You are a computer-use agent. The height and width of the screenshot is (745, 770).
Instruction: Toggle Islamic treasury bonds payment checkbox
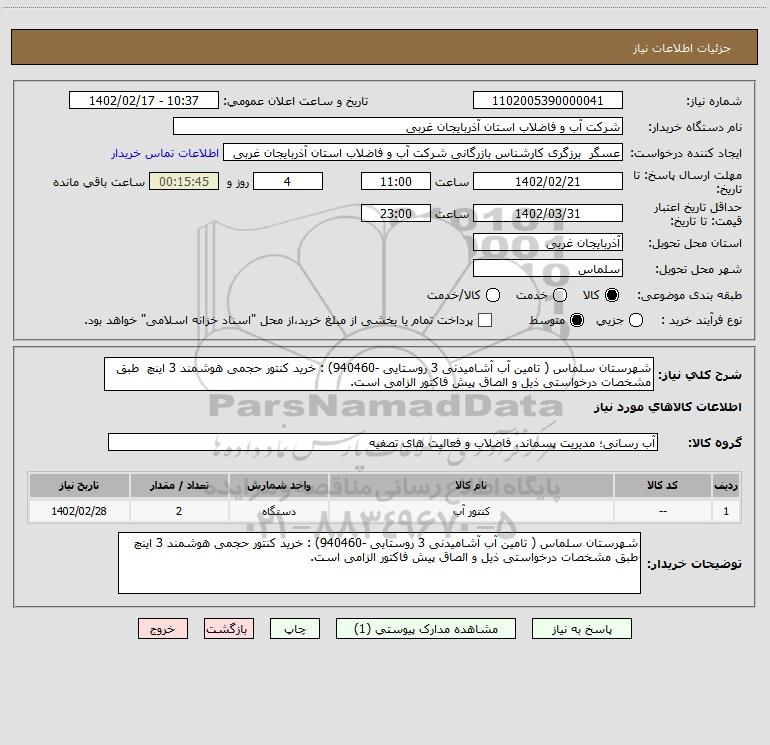tap(485, 320)
